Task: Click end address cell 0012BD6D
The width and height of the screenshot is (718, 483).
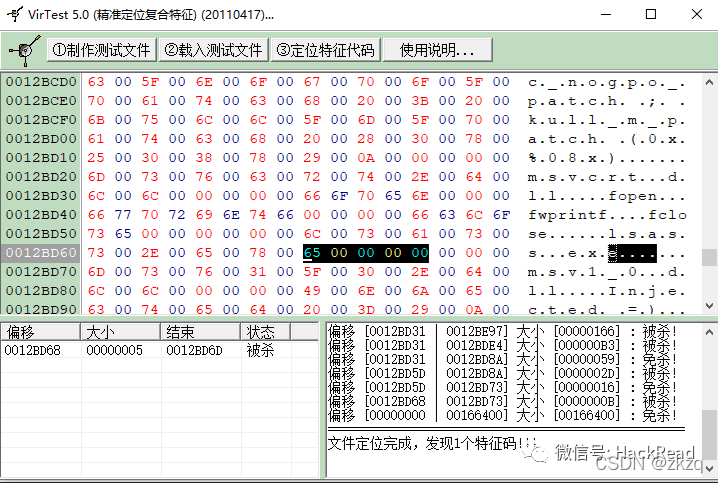Action: [x=194, y=351]
